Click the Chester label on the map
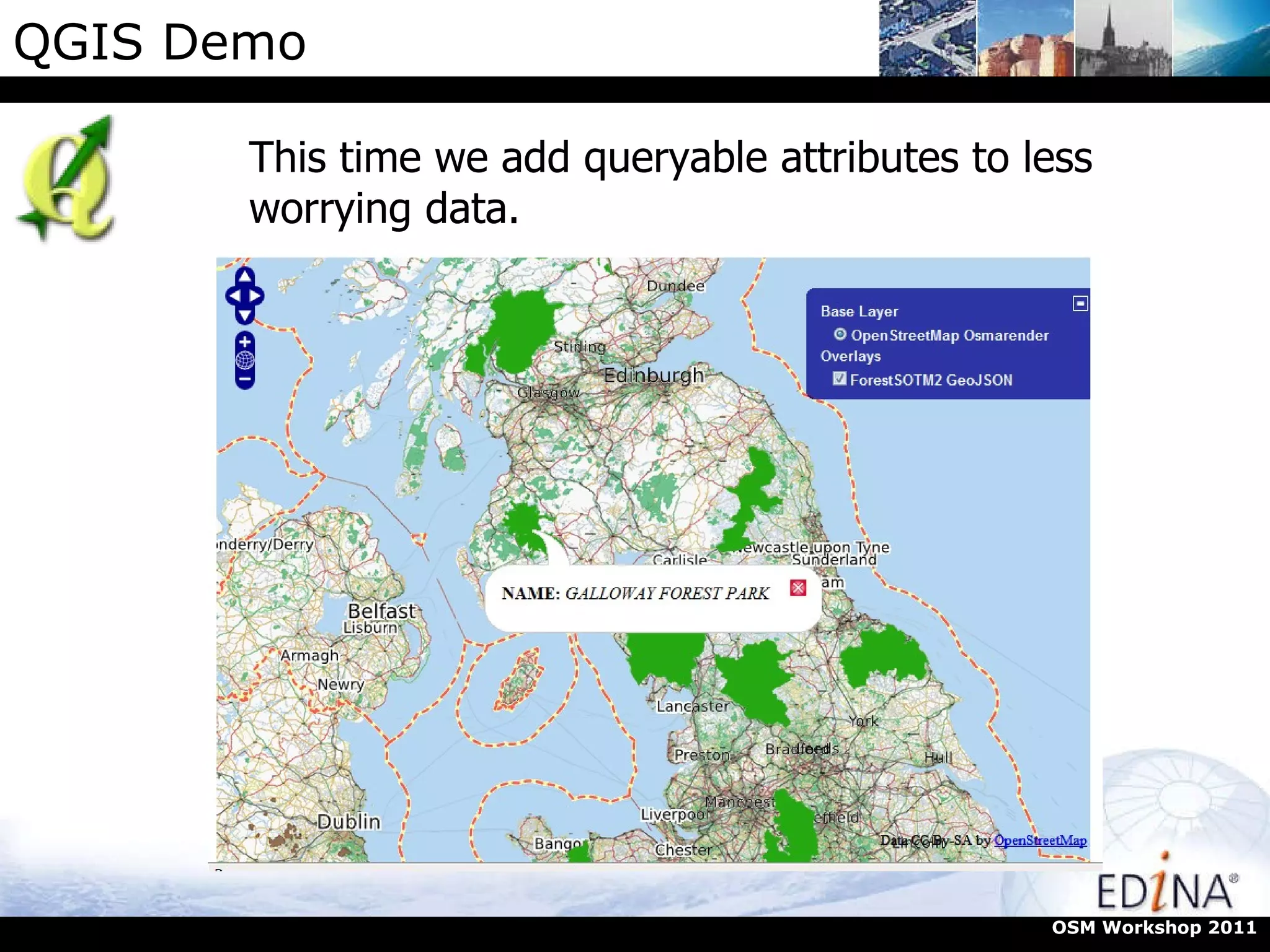Image resolution: width=1270 pixels, height=952 pixels. tap(683, 850)
